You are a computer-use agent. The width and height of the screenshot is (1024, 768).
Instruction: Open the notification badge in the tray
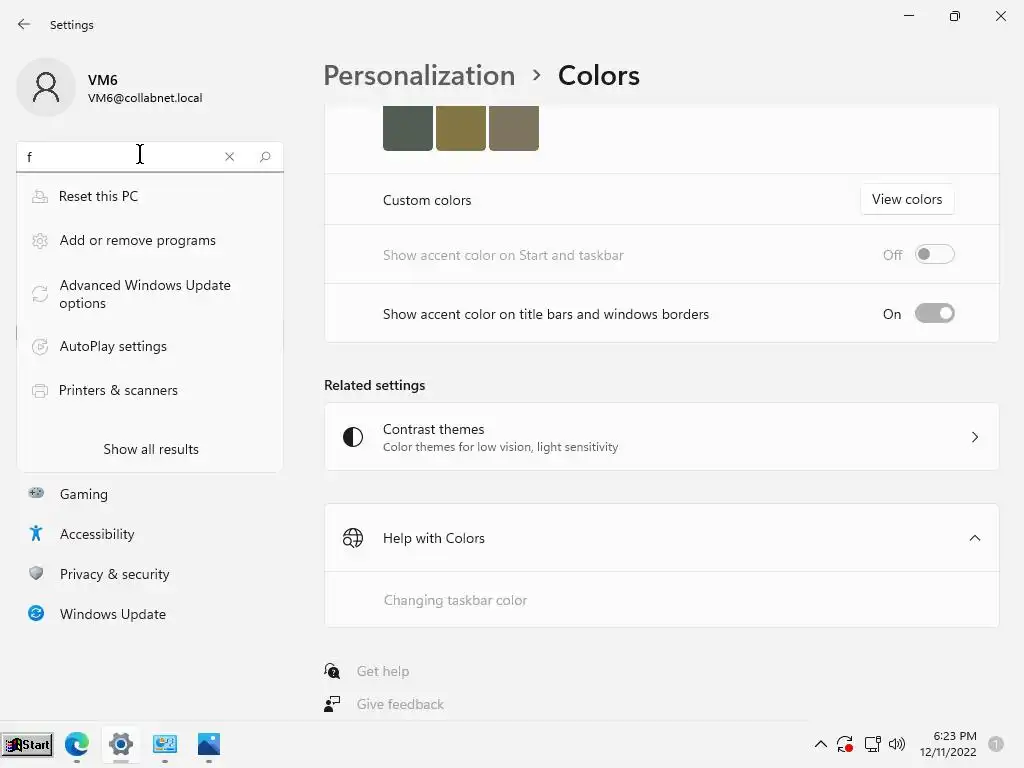click(996, 744)
